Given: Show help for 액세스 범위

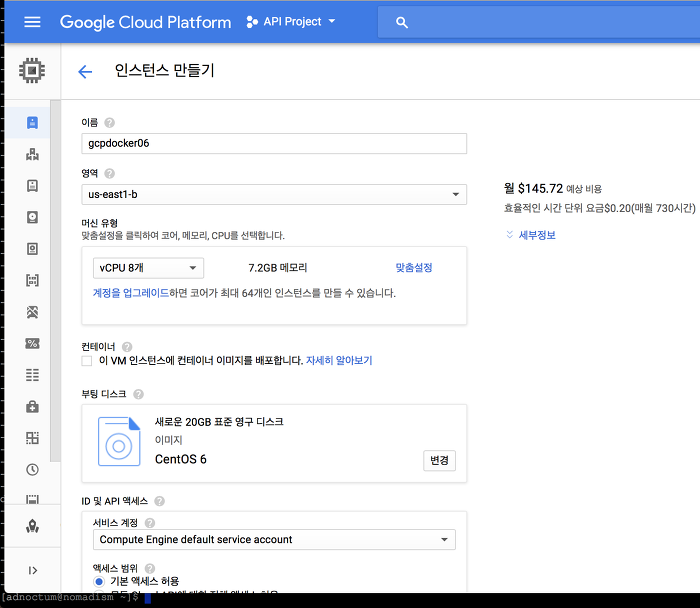Looking at the screenshot, I should click(150, 568).
